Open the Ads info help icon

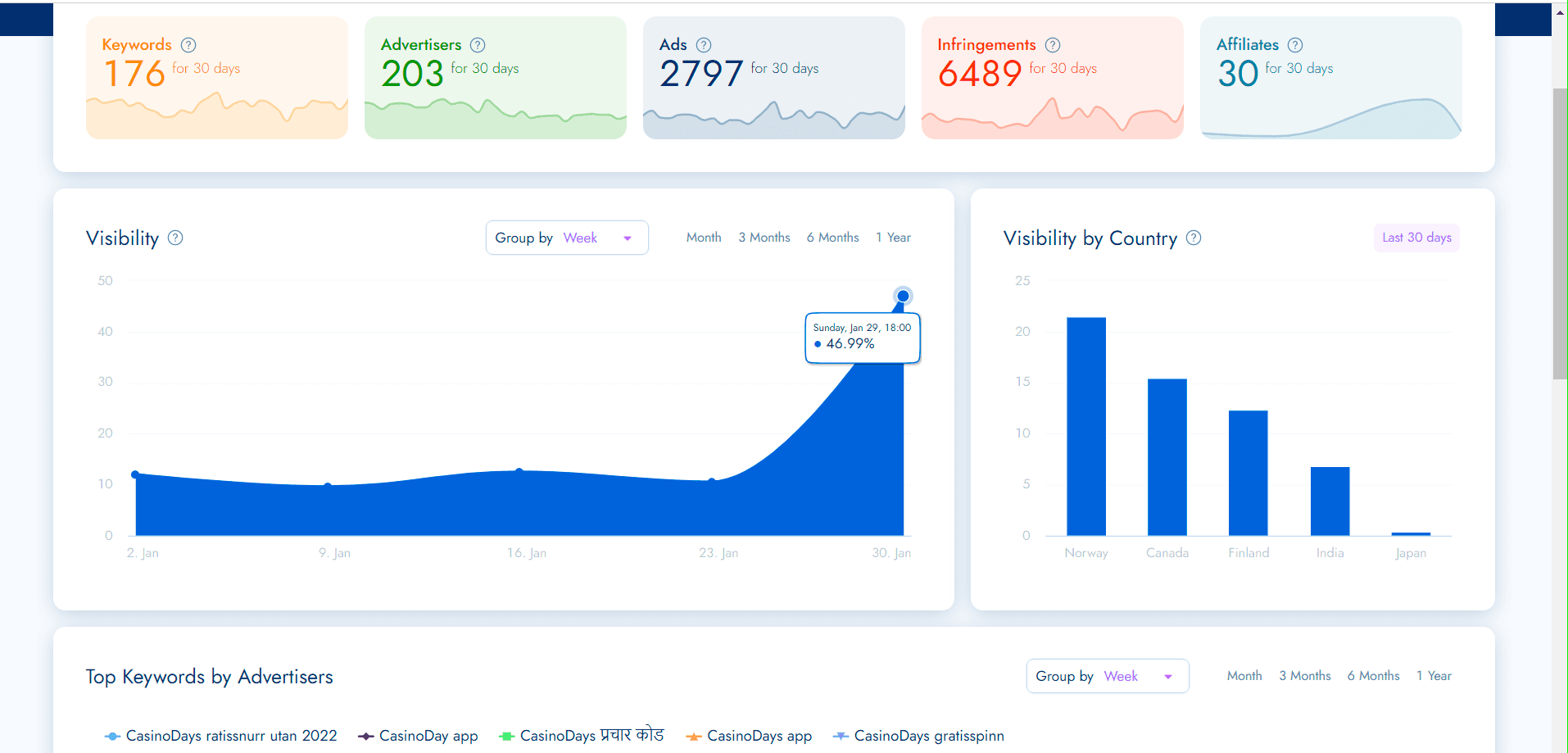704,45
